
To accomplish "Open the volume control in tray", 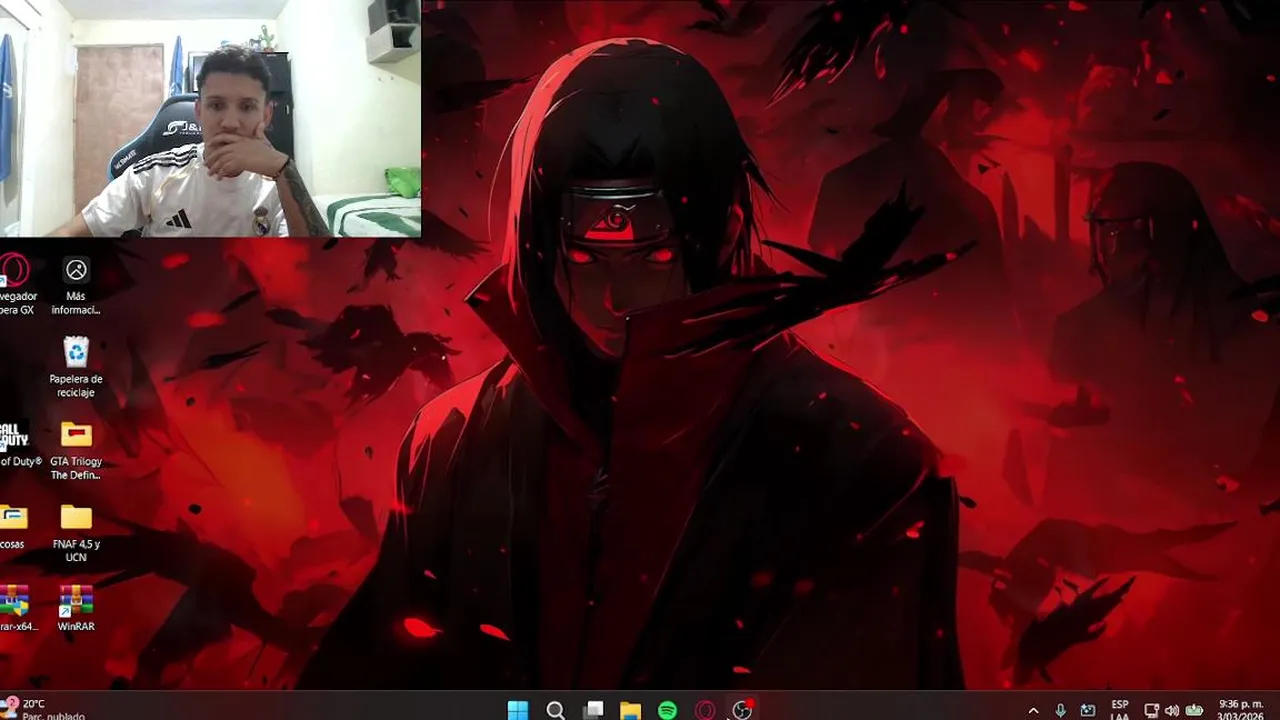I will [x=1172, y=711].
